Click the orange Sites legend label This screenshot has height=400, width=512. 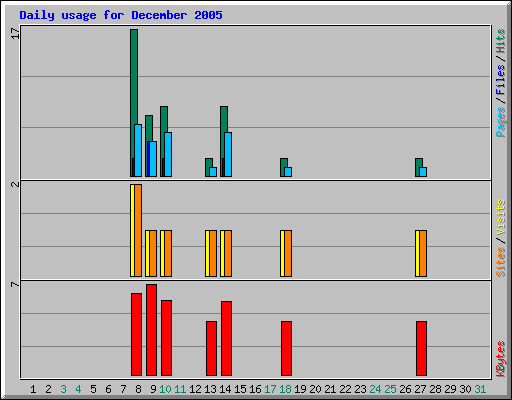[x=500, y=262]
